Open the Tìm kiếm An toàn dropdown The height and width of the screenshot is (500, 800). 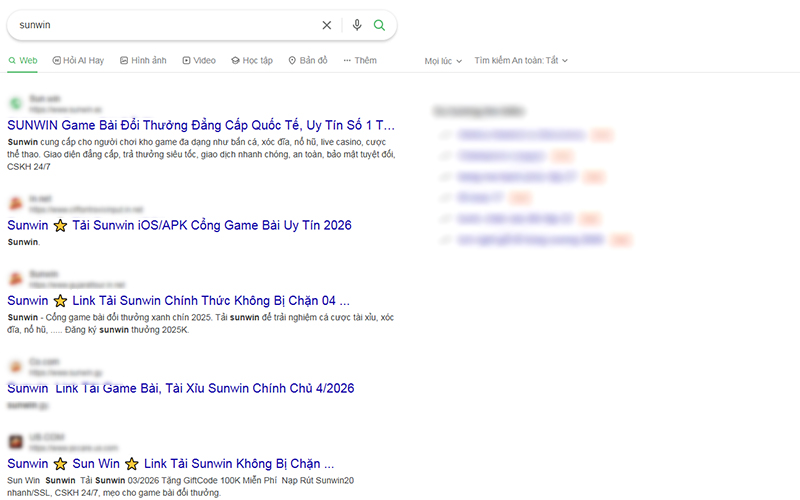(521, 60)
